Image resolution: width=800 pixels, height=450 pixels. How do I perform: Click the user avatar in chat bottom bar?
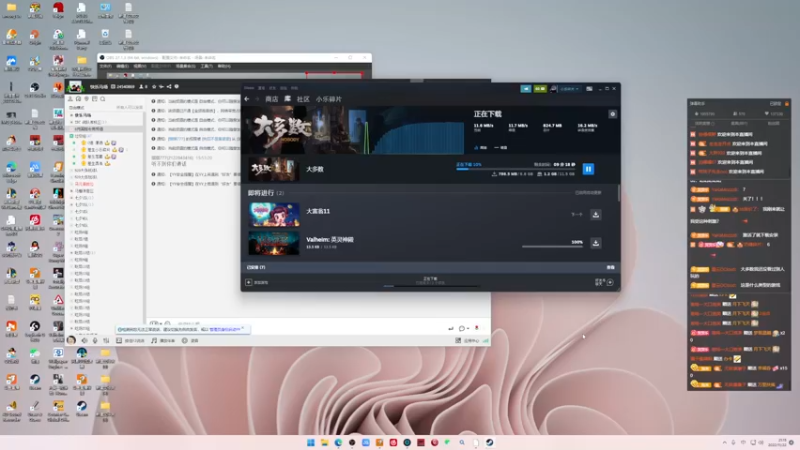[x=71, y=340]
